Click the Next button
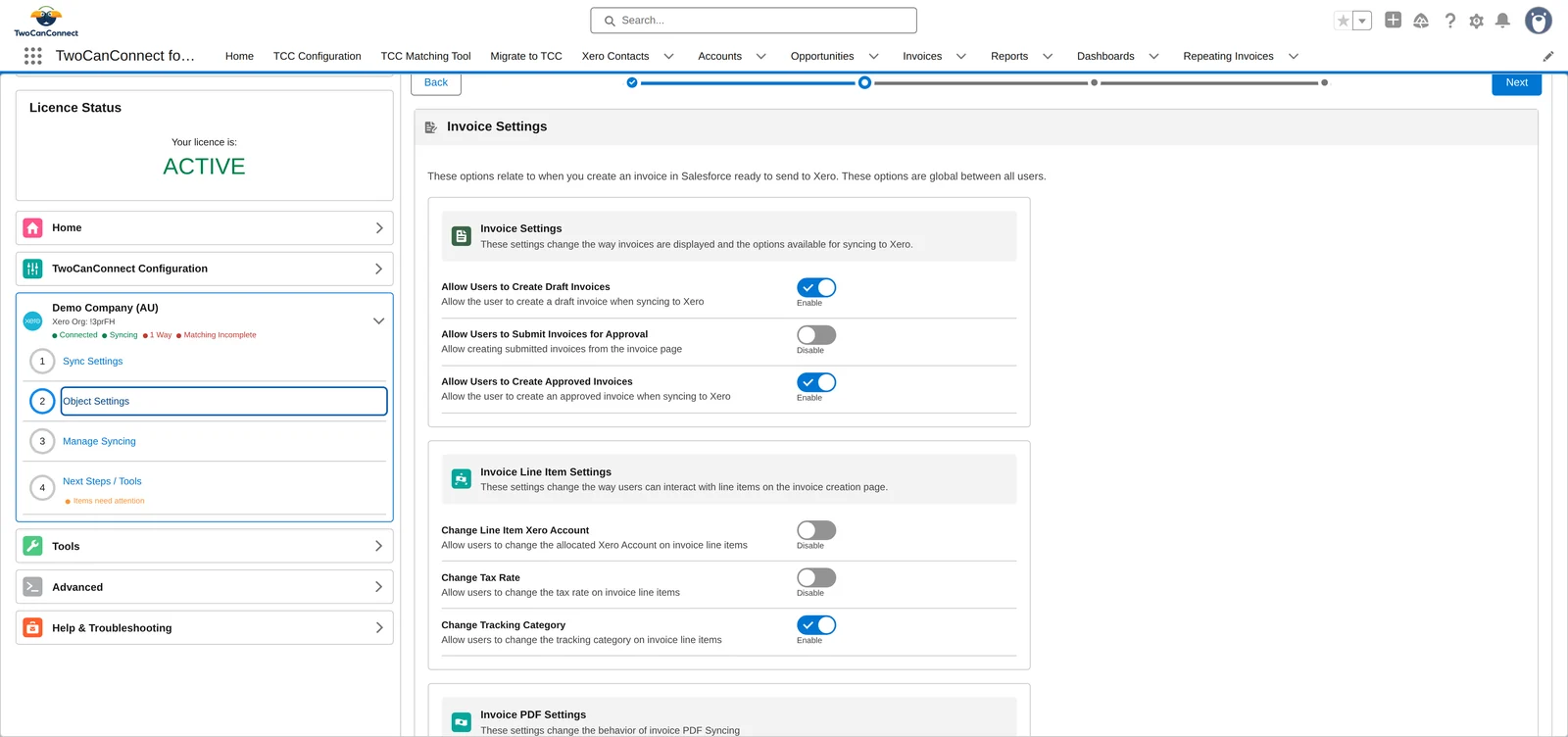The width and height of the screenshot is (1568, 737). [1517, 83]
